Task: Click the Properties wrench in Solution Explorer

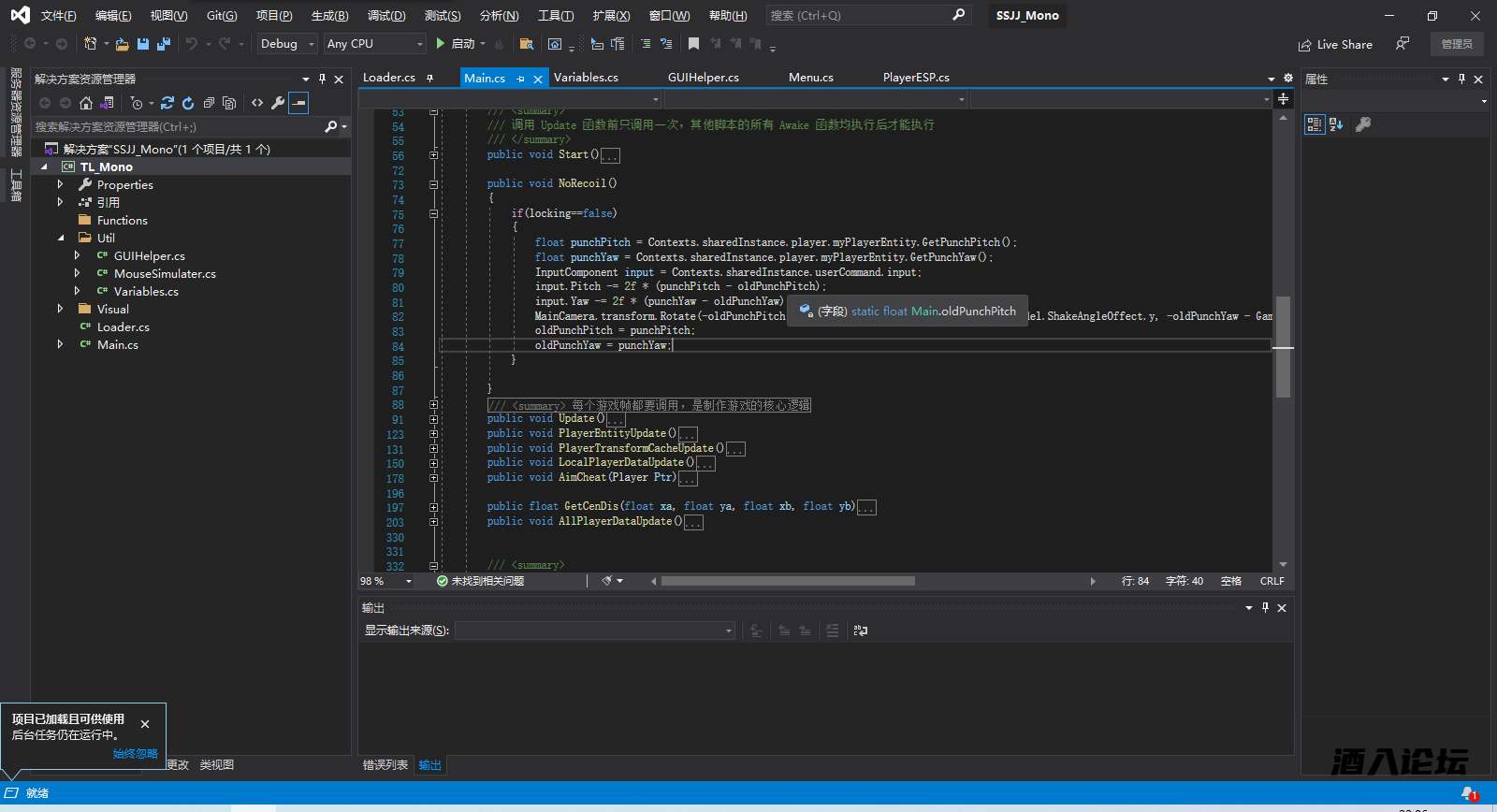Action: click(x=278, y=103)
